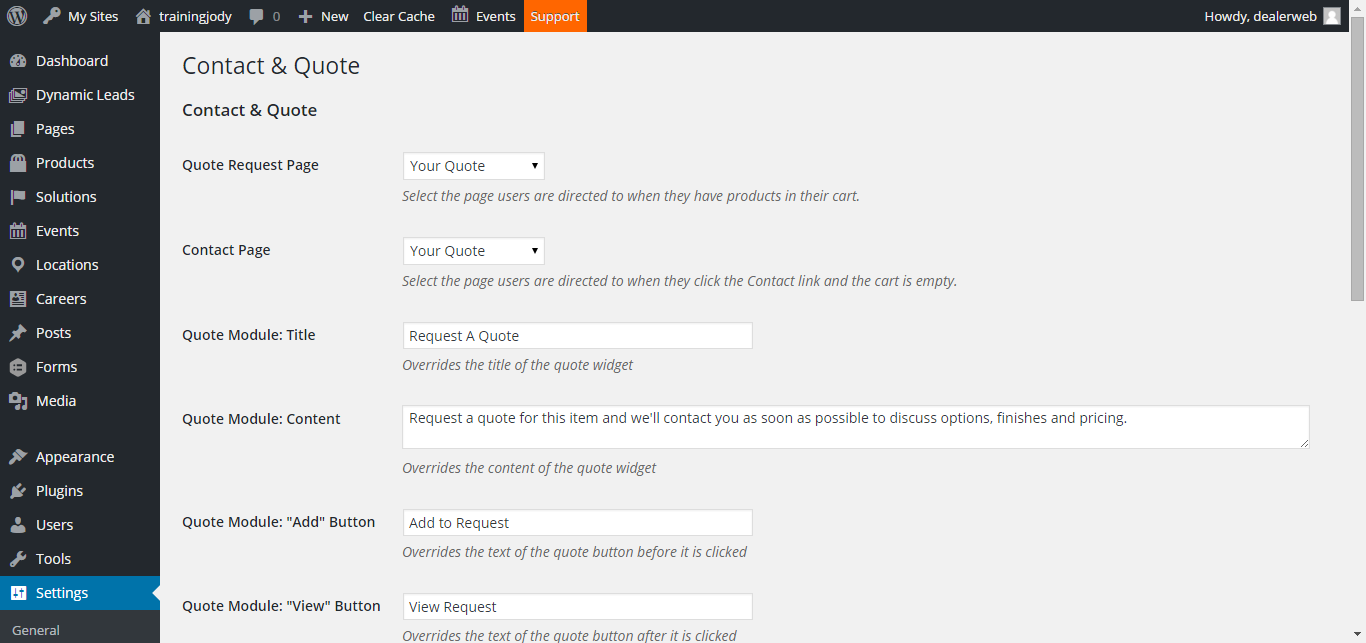Edit the View Request field
The image size is (1366, 643).
coord(578,607)
